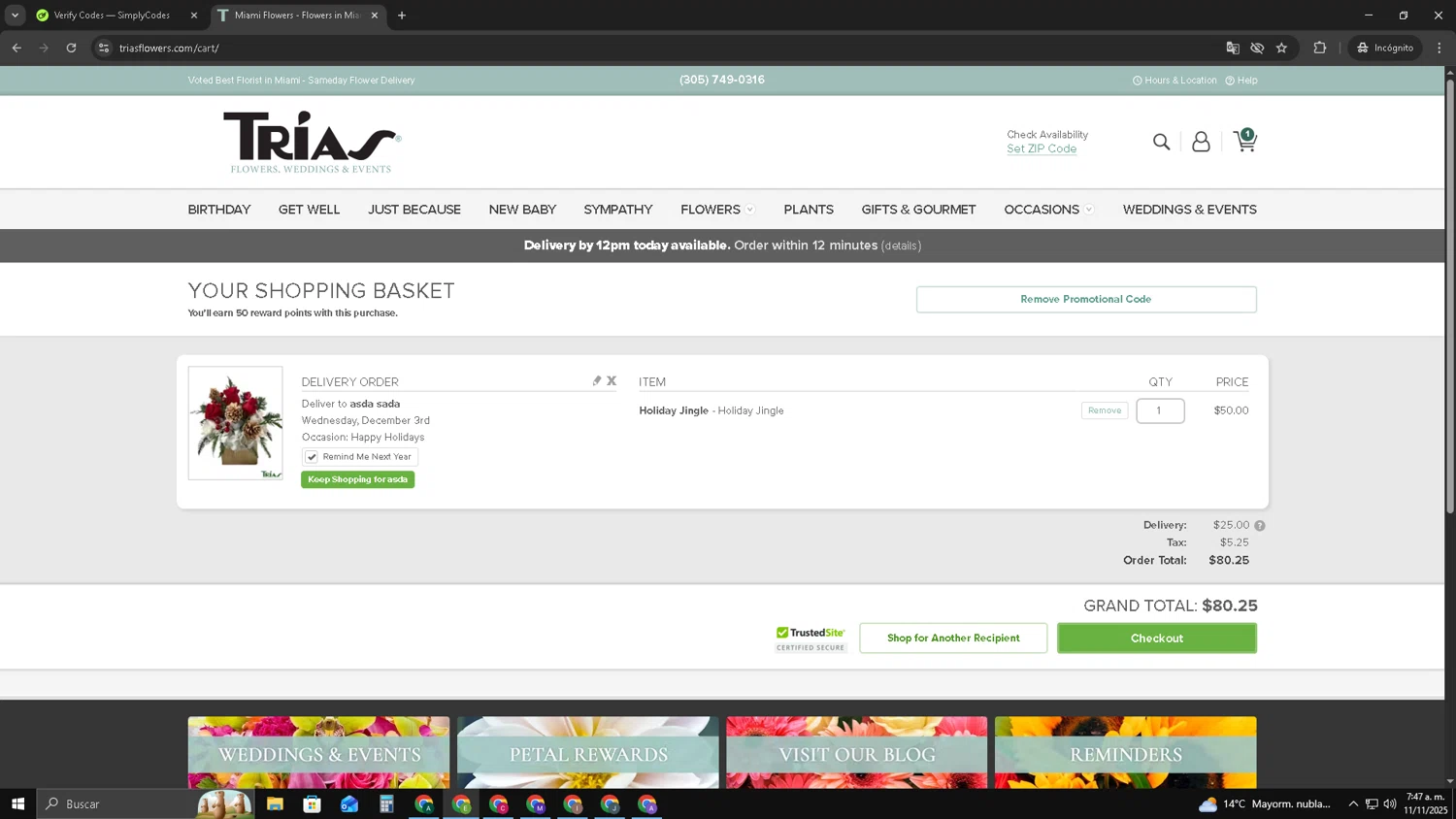This screenshot has height=819, width=1456.
Task: Open Microsoft Store from taskbar
Action: [x=312, y=803]
